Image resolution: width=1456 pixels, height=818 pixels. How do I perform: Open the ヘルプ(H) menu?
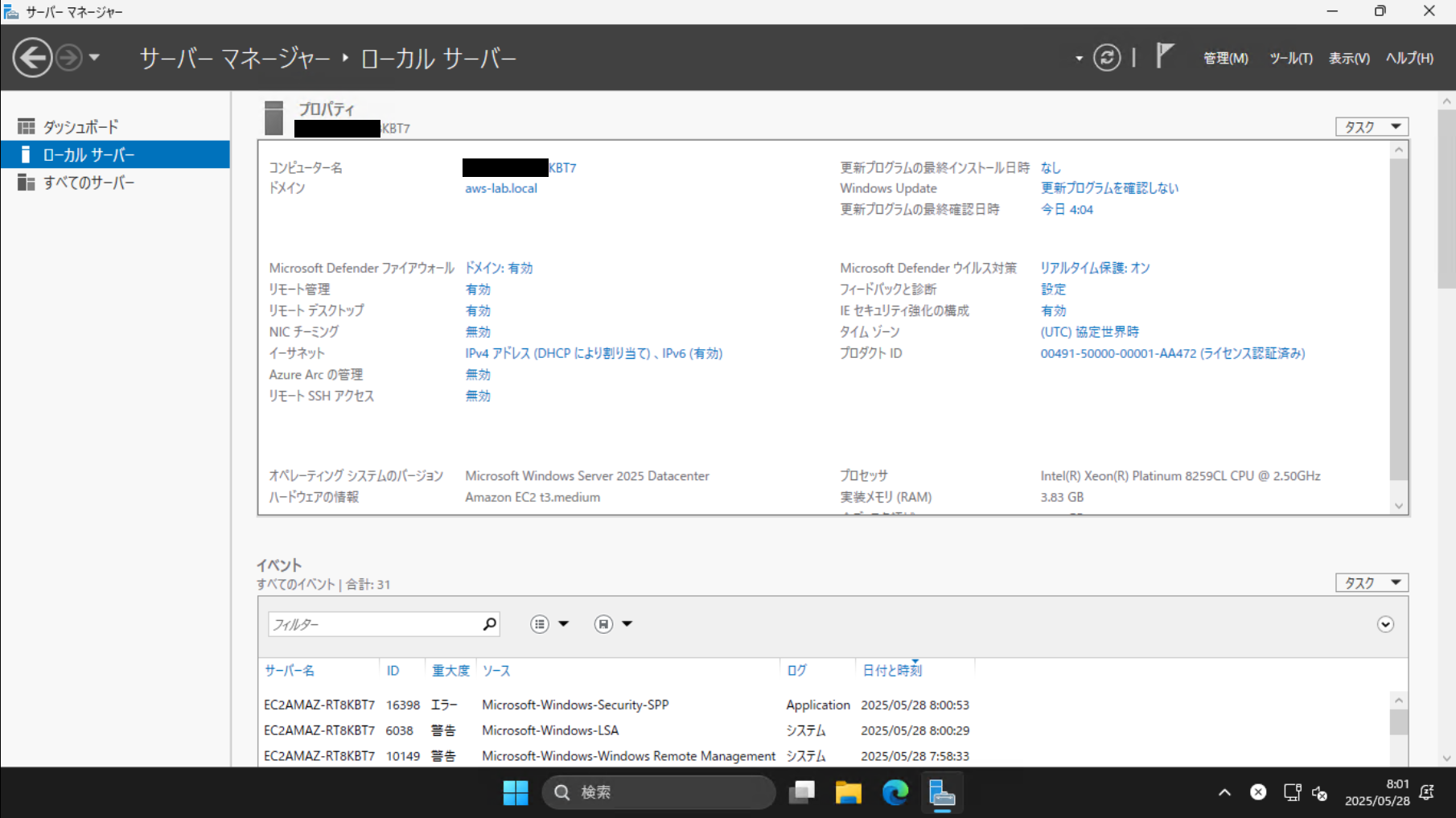[x=1409, y=58]
